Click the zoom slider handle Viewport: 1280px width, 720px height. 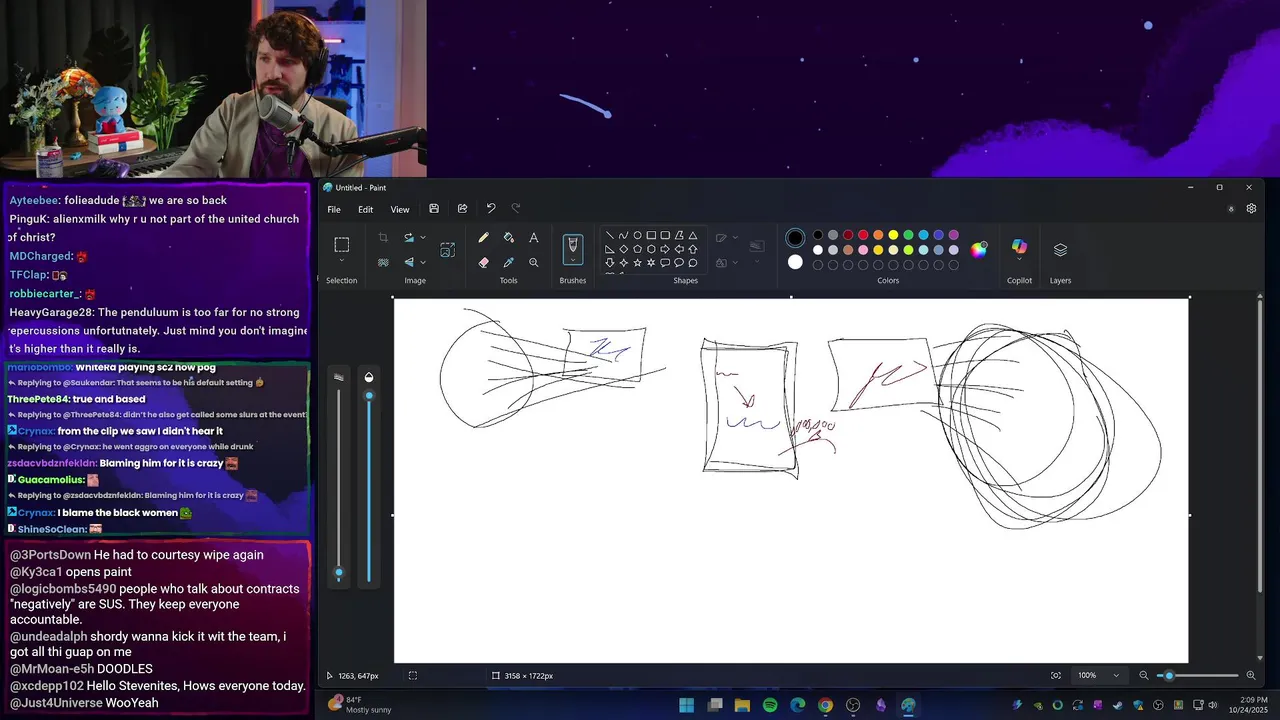pos(1169,676)
